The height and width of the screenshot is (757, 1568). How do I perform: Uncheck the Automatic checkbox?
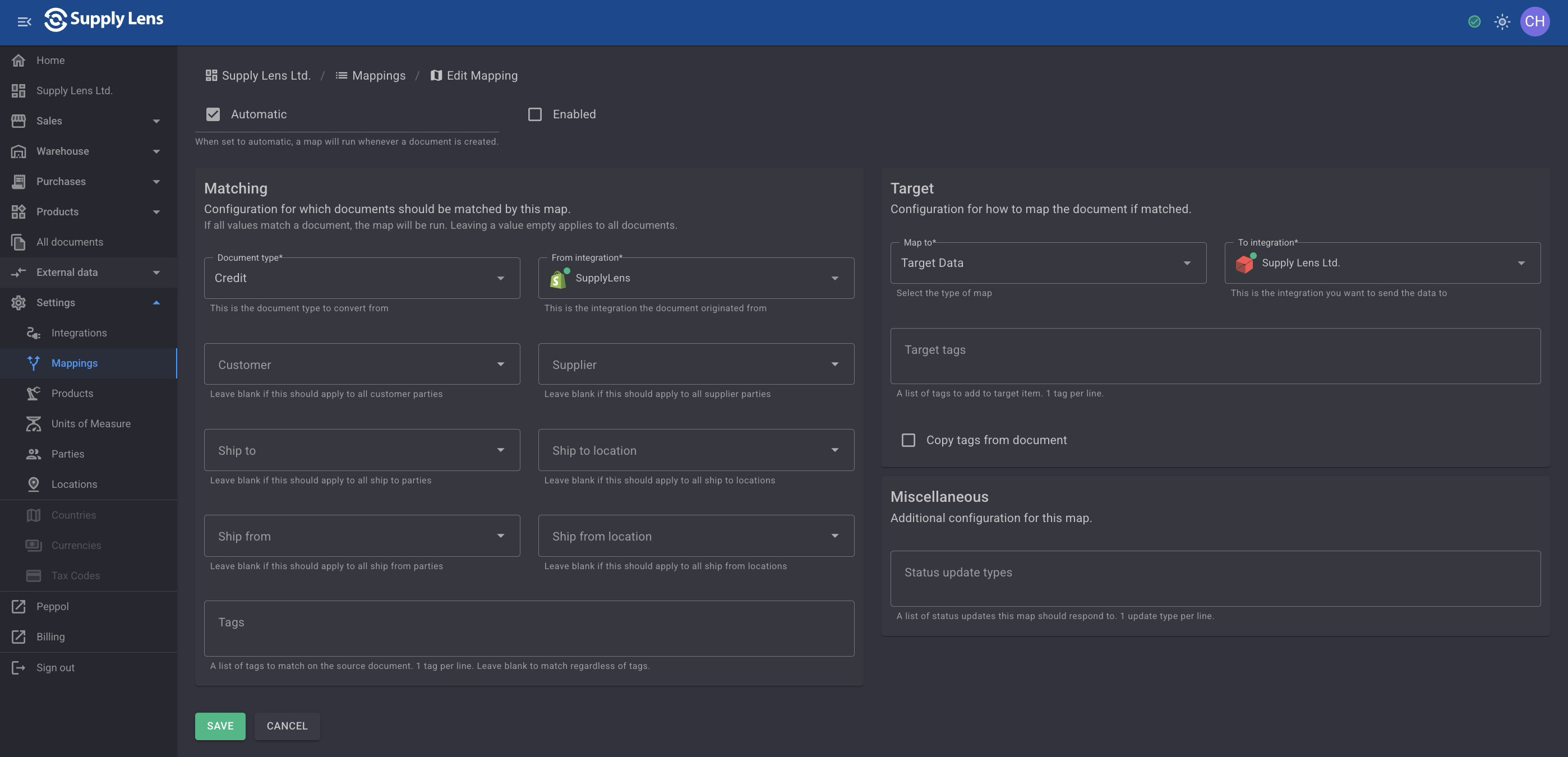click(x=213, y=114)
